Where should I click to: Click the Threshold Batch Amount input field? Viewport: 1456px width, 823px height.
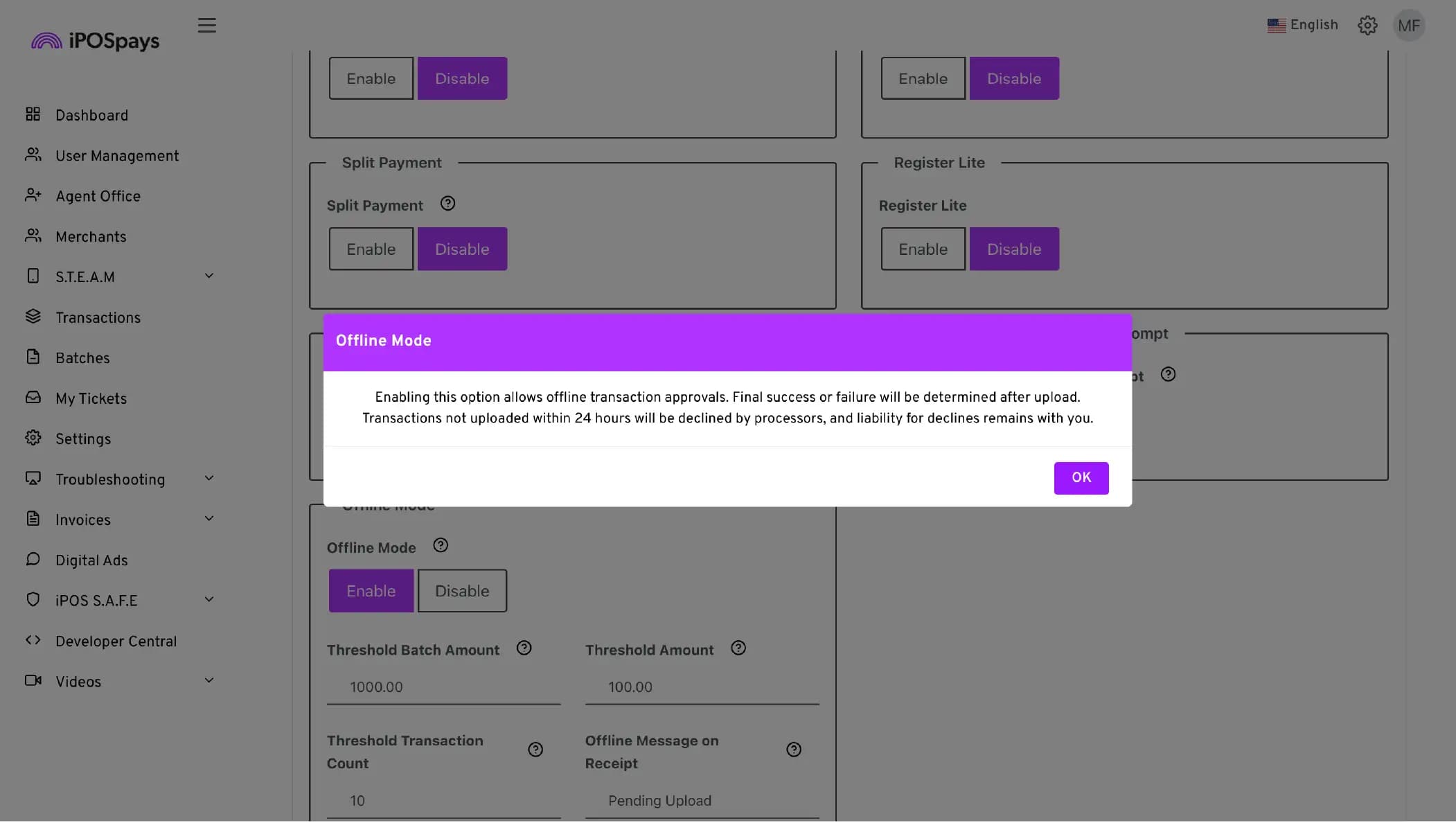[443, 687]
